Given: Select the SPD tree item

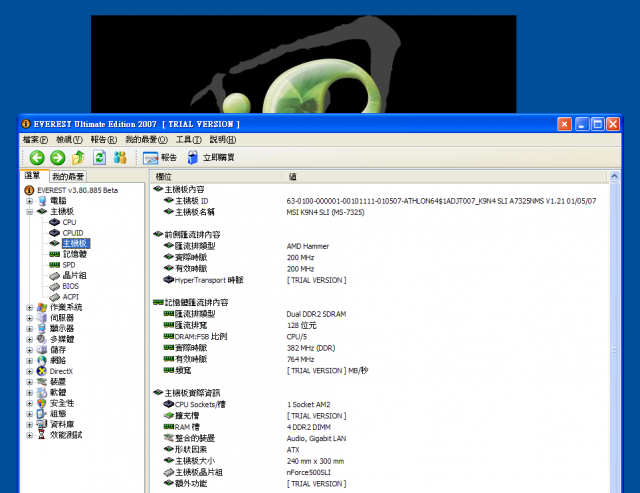Looking at the screenshot, I should click(x=69, y=265).
